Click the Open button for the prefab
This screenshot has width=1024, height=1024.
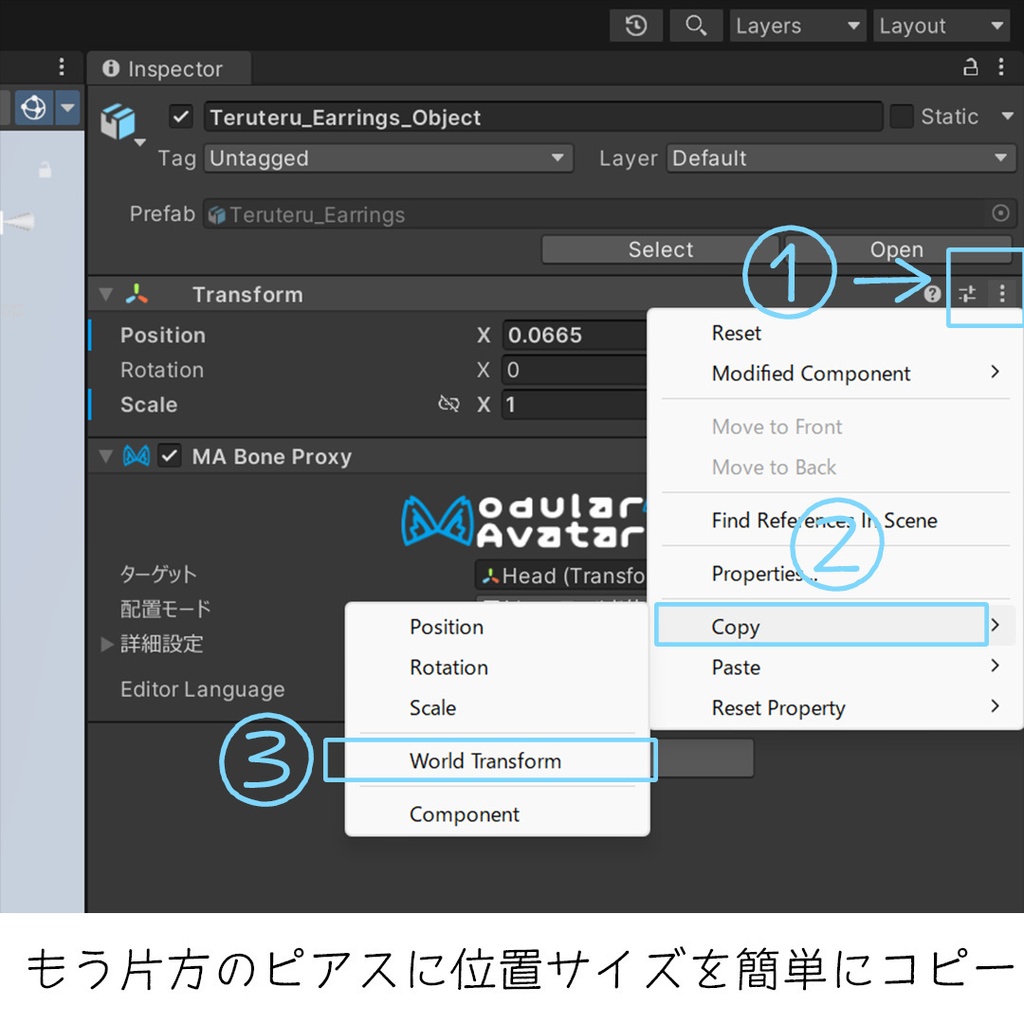coord(896,249)
